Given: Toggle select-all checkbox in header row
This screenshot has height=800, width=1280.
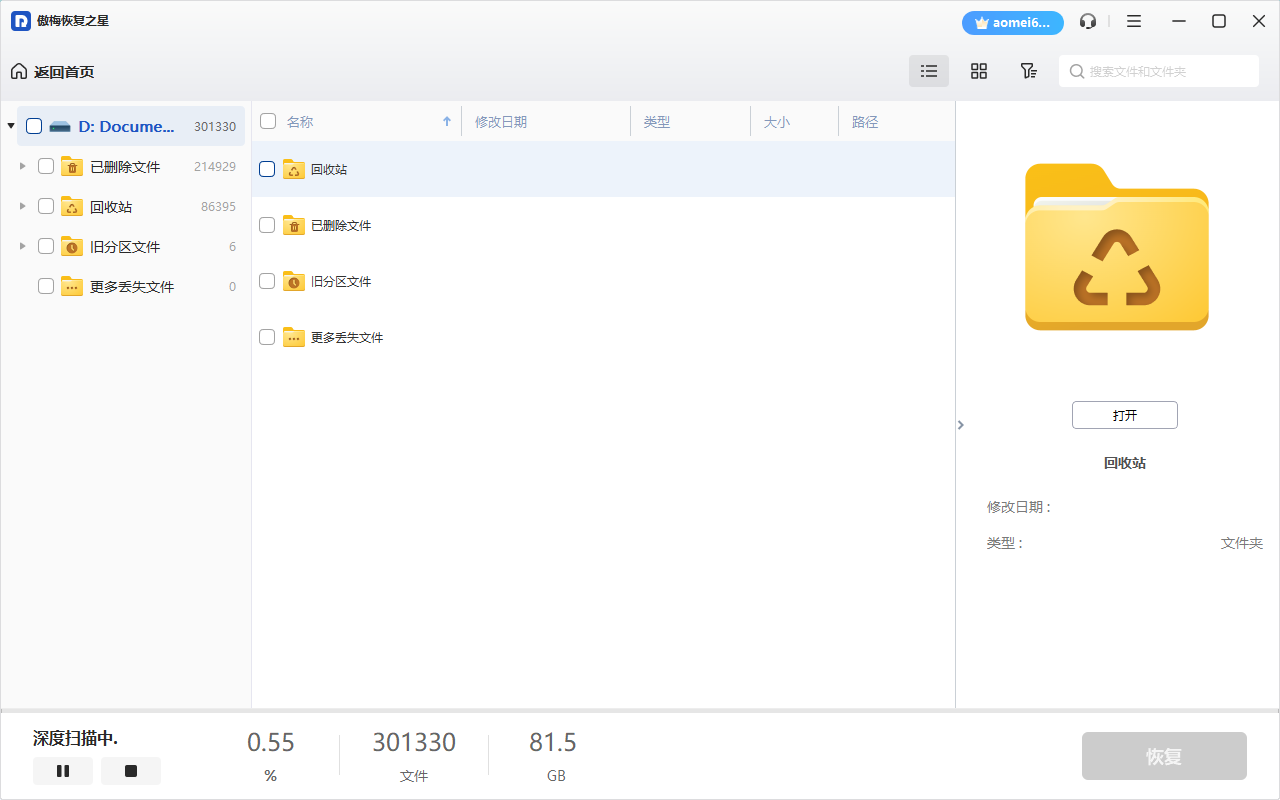Looking at the screenshot, I should (268, 121).
